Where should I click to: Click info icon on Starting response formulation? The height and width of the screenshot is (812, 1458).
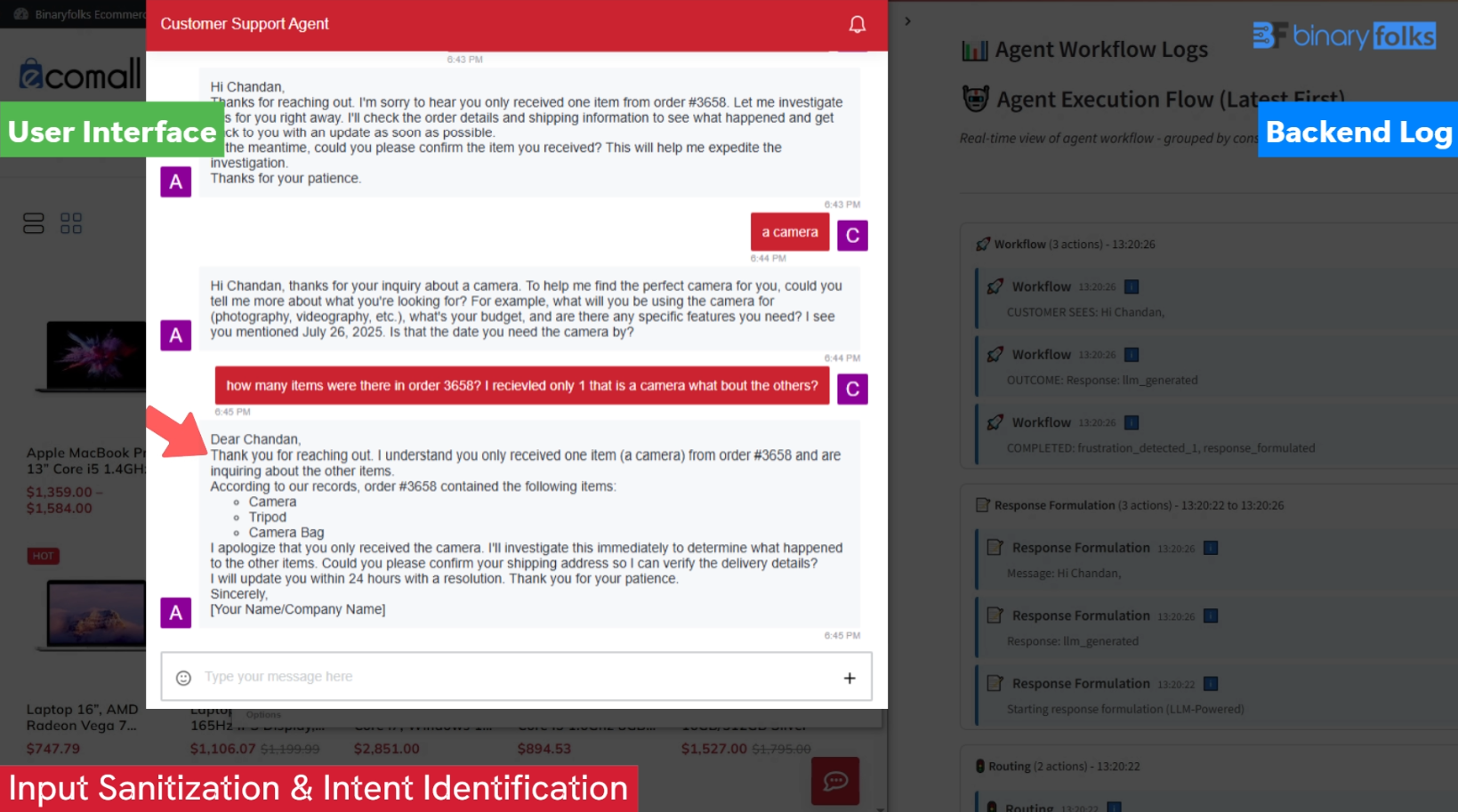click(1211, 684)
